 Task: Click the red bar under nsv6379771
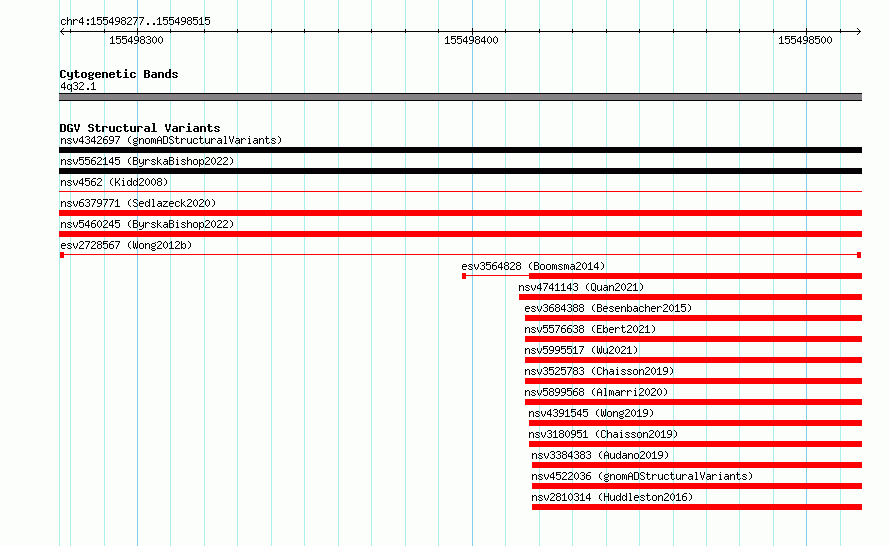[x=460, y=213]
